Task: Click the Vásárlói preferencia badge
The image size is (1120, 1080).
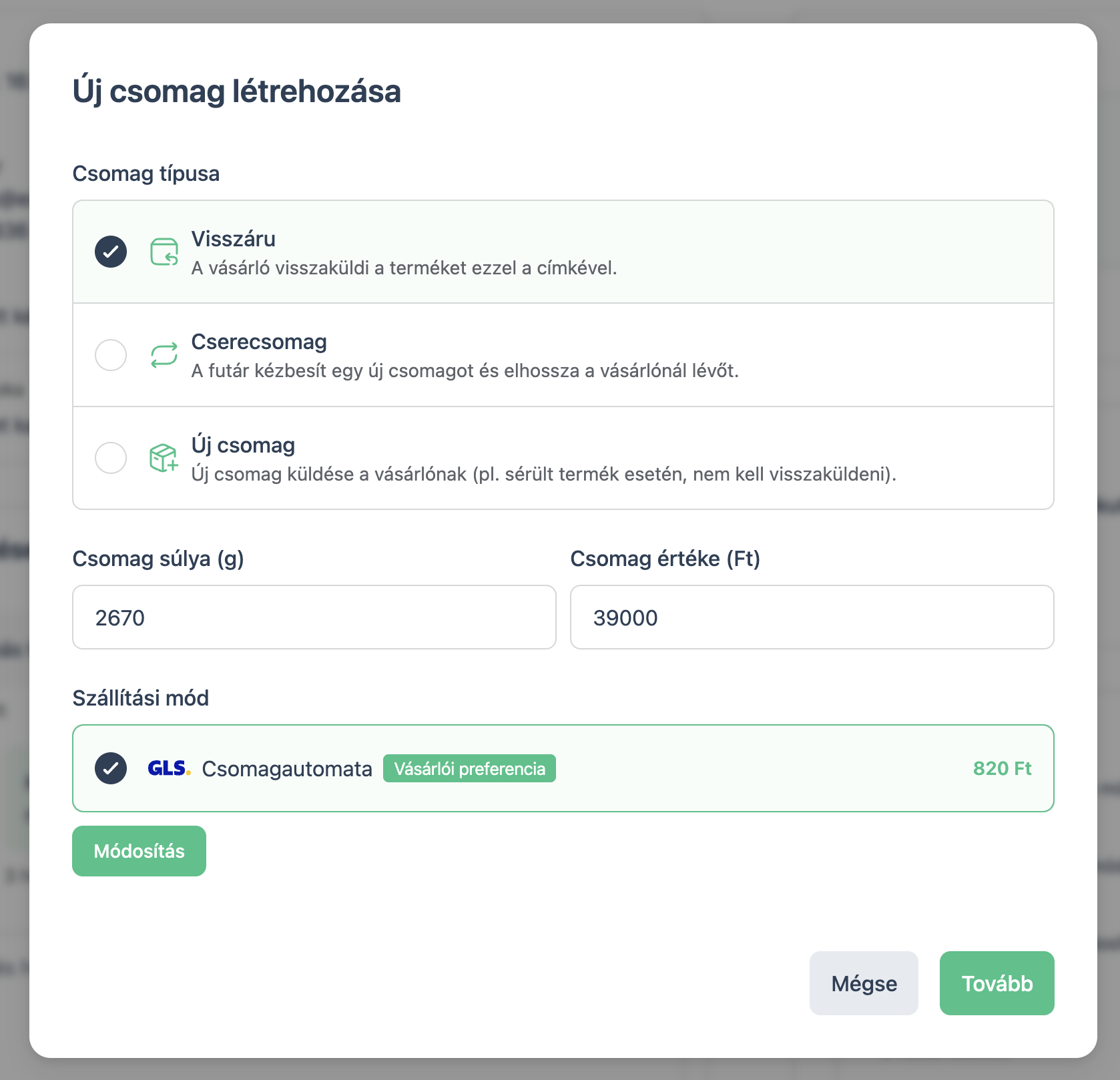Action: (x=469, y=768)
